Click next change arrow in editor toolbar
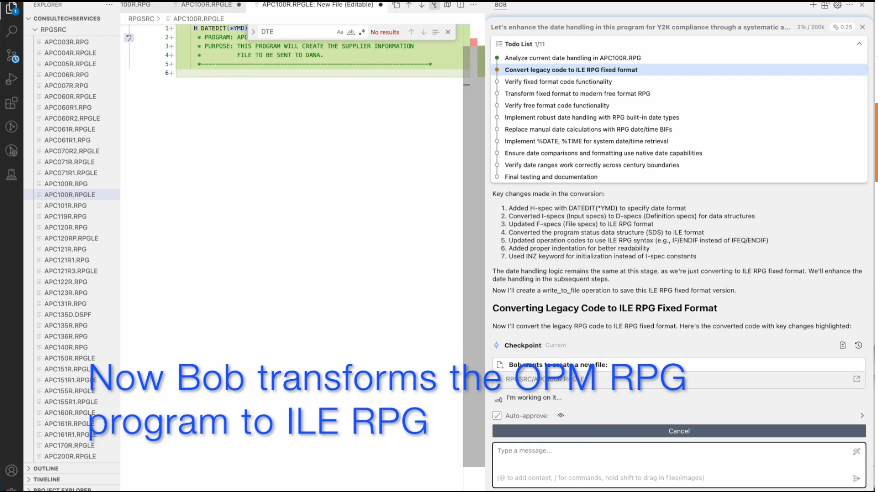 (422, 4)
